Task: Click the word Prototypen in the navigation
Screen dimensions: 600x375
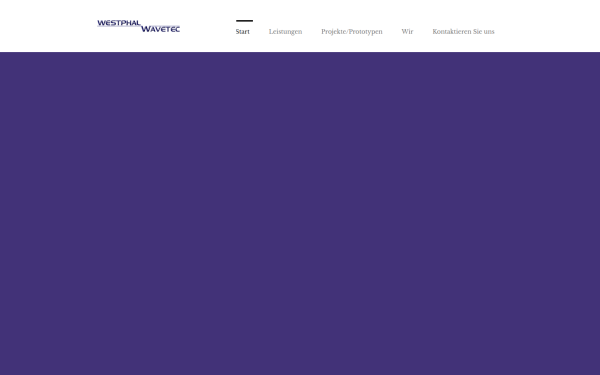Action: (365, 32)
